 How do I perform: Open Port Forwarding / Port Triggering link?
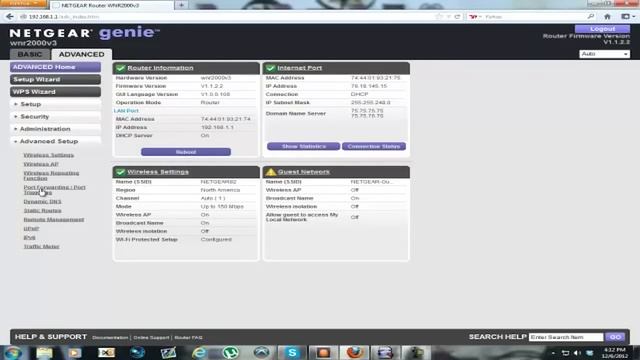click(54, 190)
